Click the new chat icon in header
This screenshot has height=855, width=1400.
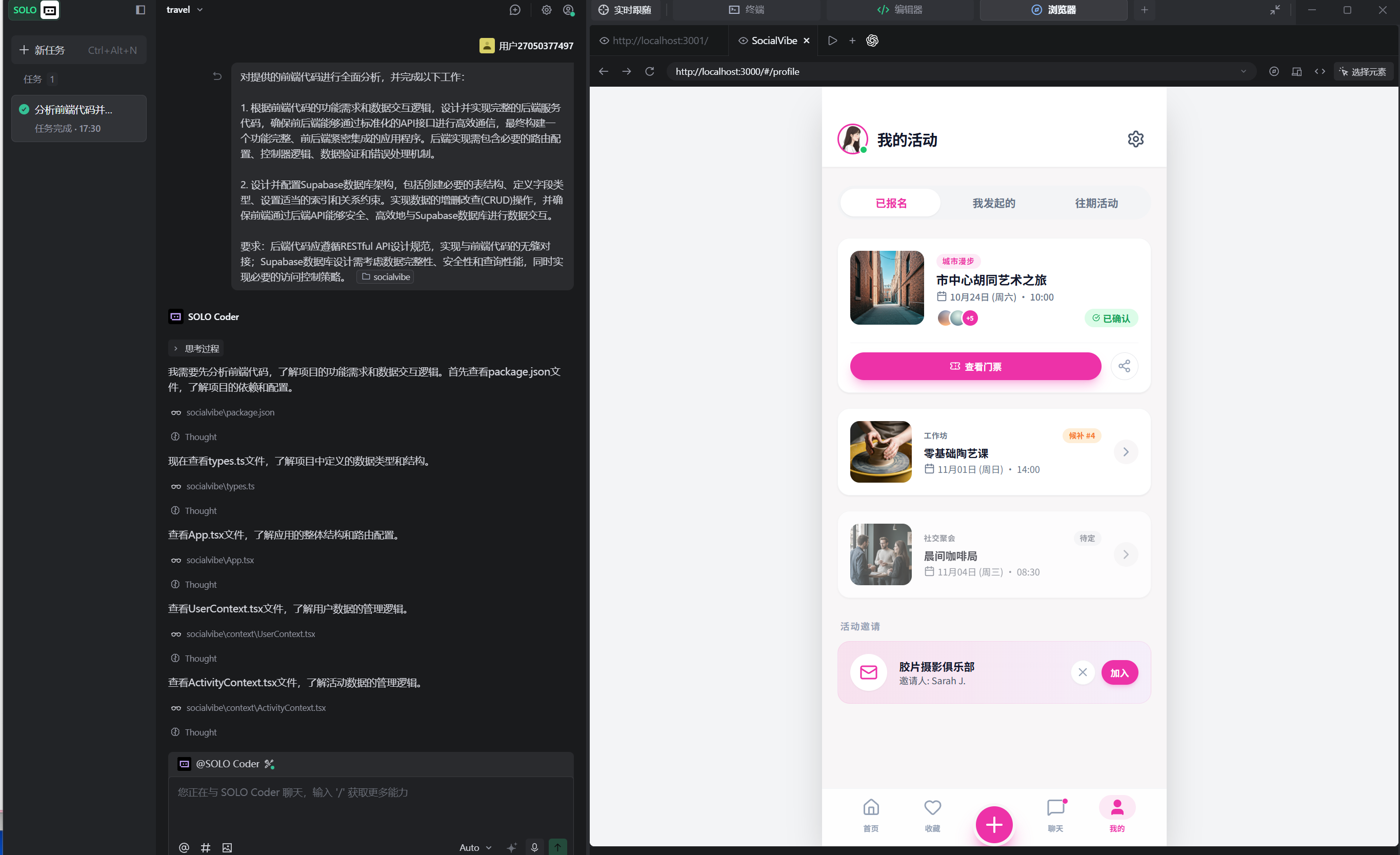[x=515, y=10]
